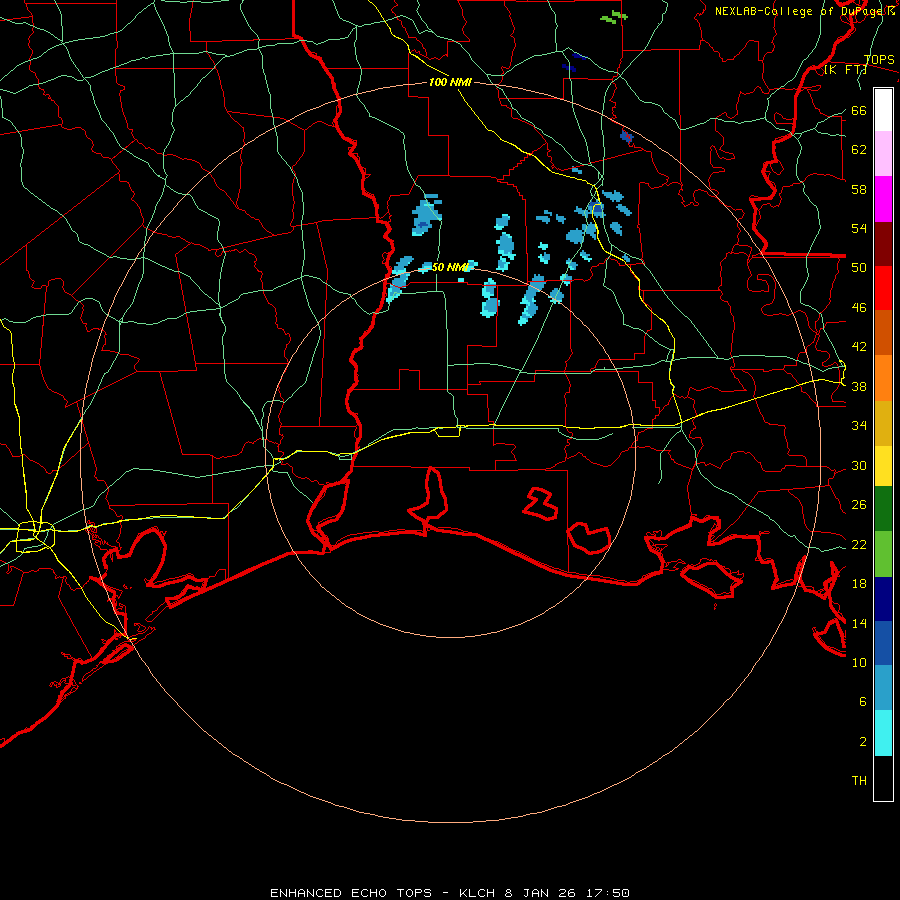
Task: Click the 54 value on the scale
Action: click(859, 228)
